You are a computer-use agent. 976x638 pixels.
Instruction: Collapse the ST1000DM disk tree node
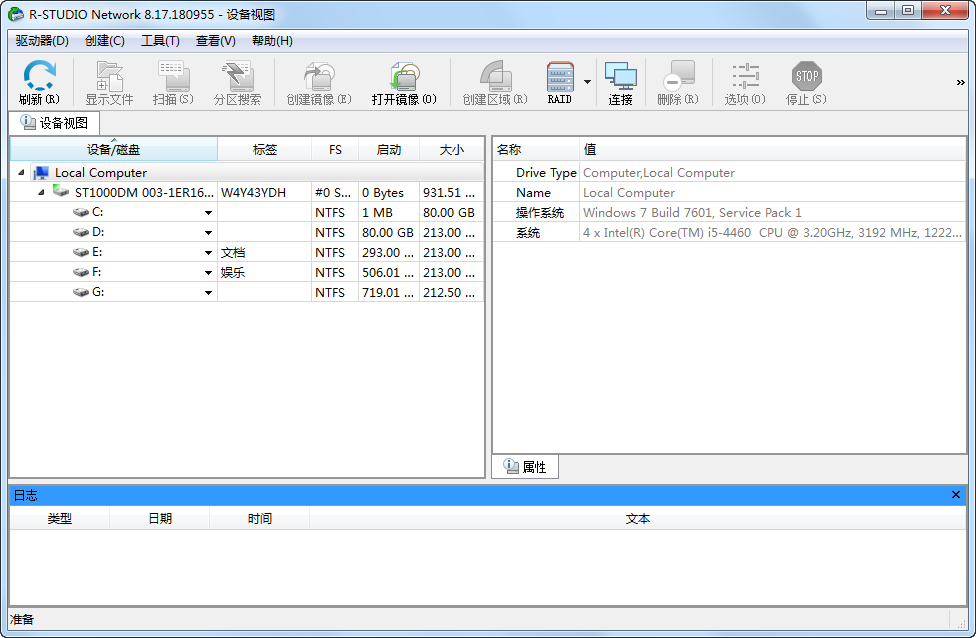coord(41,192)
